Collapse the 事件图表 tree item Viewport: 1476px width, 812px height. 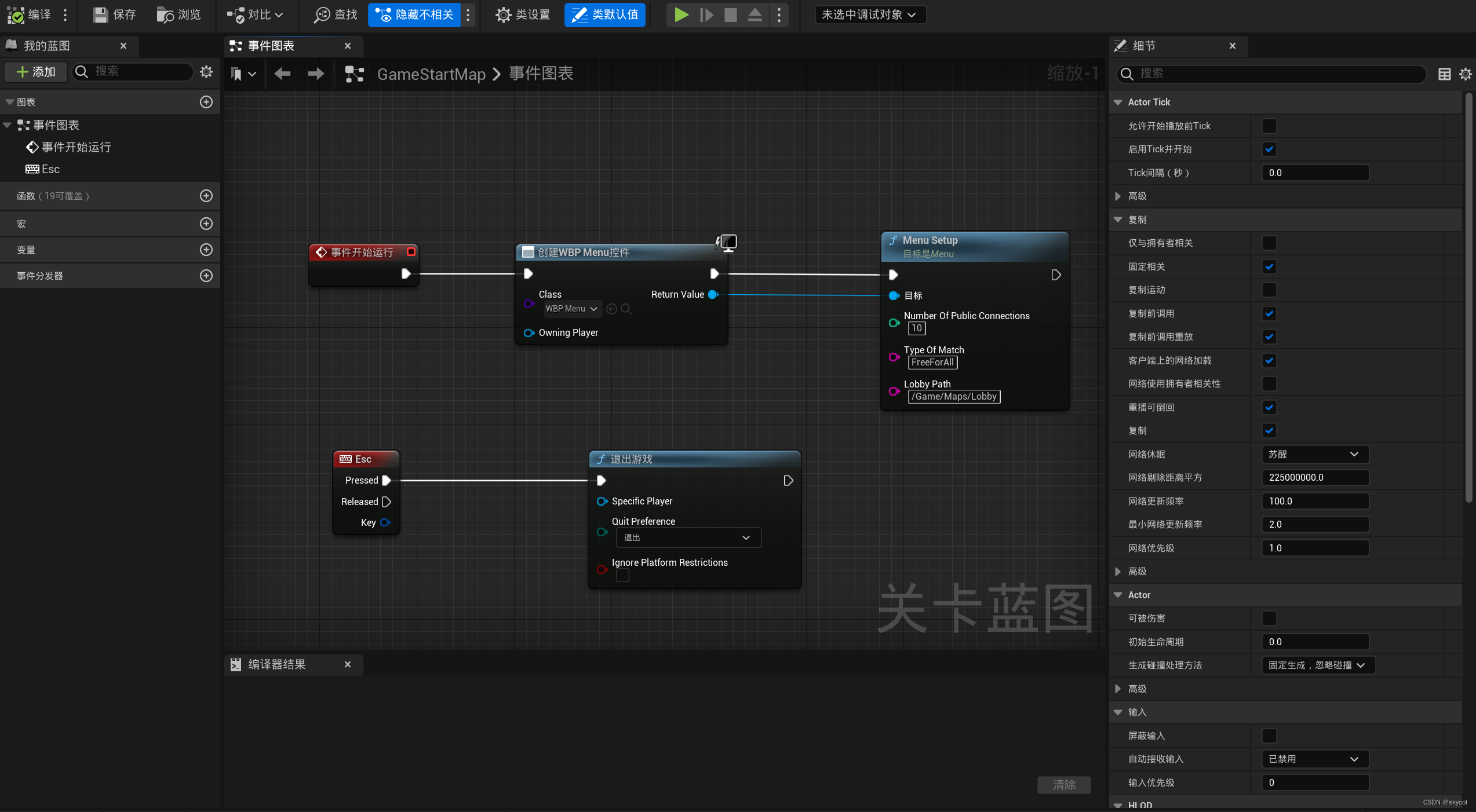(8, 125)
